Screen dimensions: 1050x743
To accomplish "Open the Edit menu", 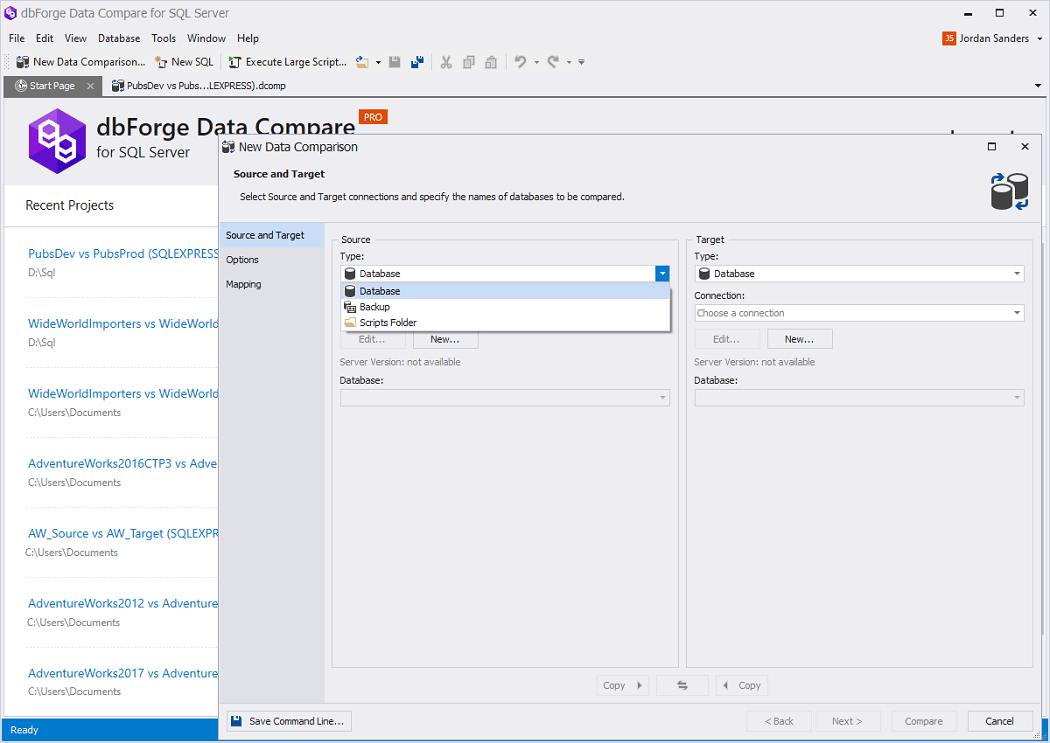I will pyautogui.click(x=45, y=38).
